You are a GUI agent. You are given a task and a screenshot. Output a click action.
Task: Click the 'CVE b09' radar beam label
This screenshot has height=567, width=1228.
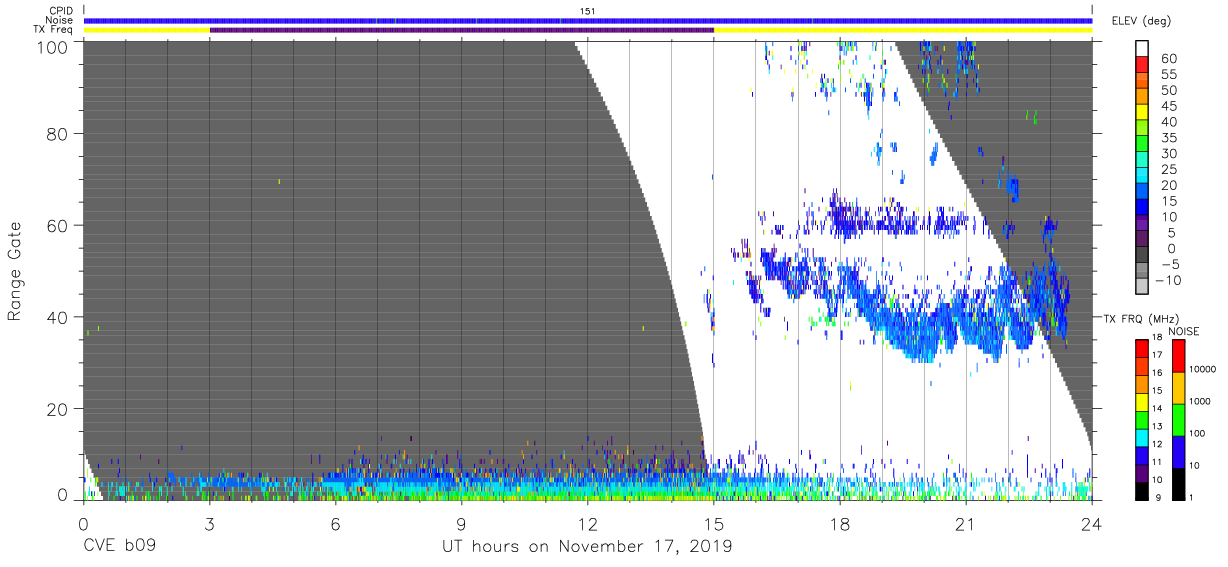118,547
